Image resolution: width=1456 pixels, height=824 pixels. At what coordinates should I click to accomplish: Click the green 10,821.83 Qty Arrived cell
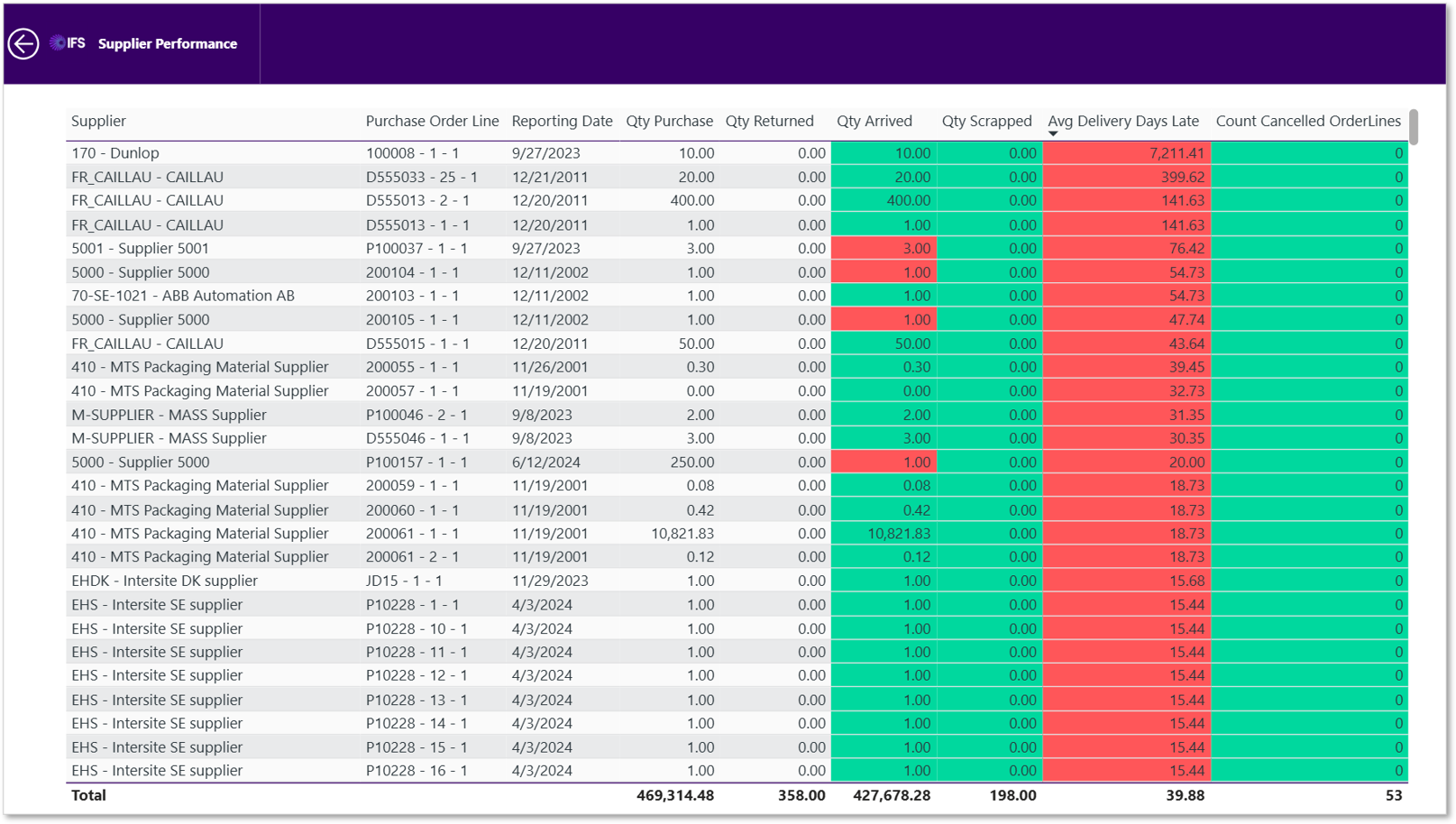pyautogui.click(x=884, y=533)
